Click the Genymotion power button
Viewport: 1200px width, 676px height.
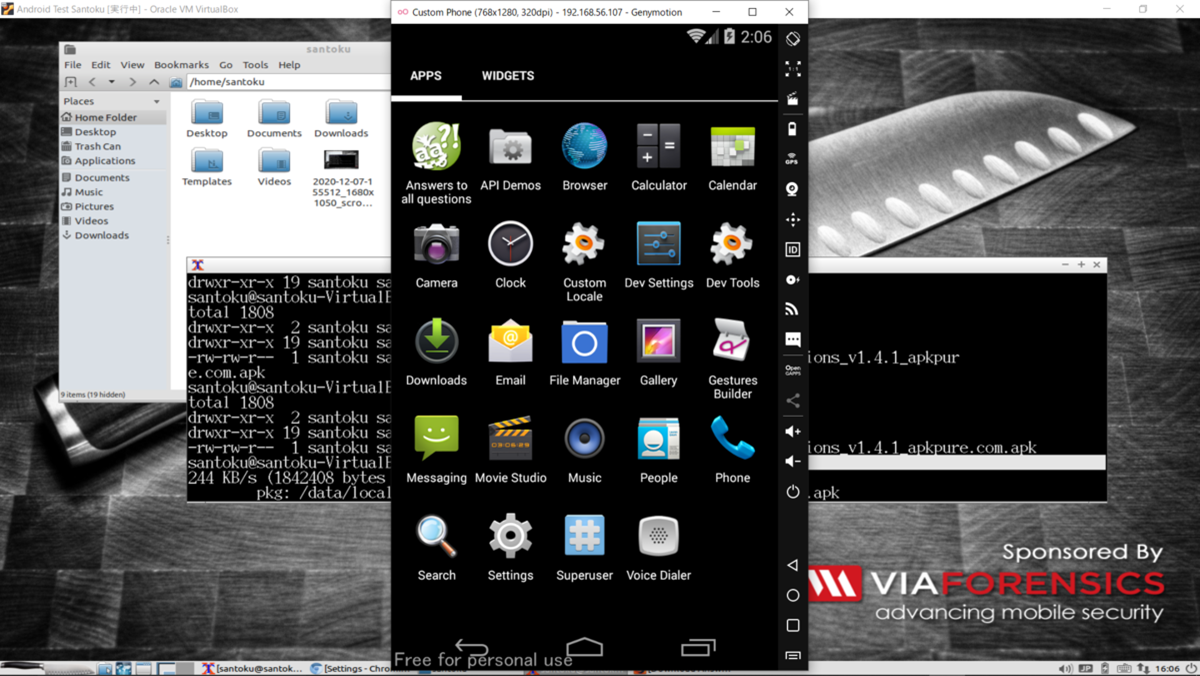(x=793, y=492)
